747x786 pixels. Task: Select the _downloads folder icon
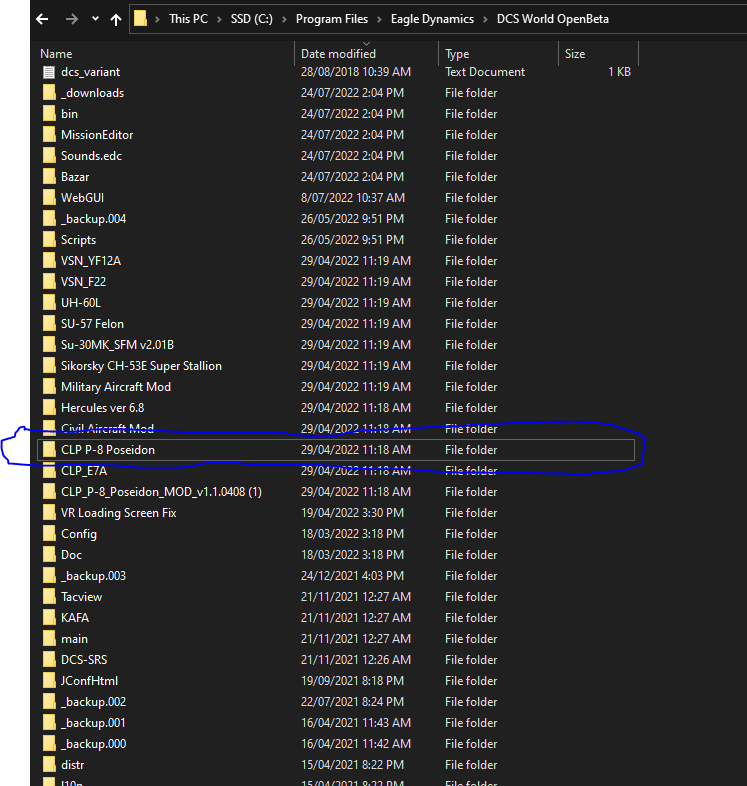(x=49, y=93)
